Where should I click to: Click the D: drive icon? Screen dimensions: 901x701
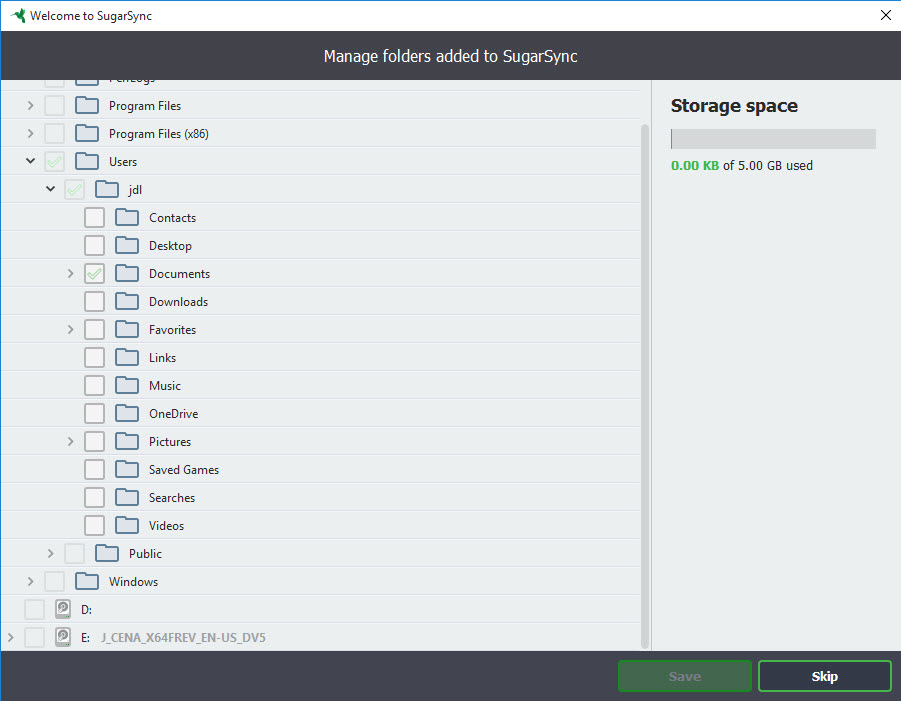tap(63, 609)
